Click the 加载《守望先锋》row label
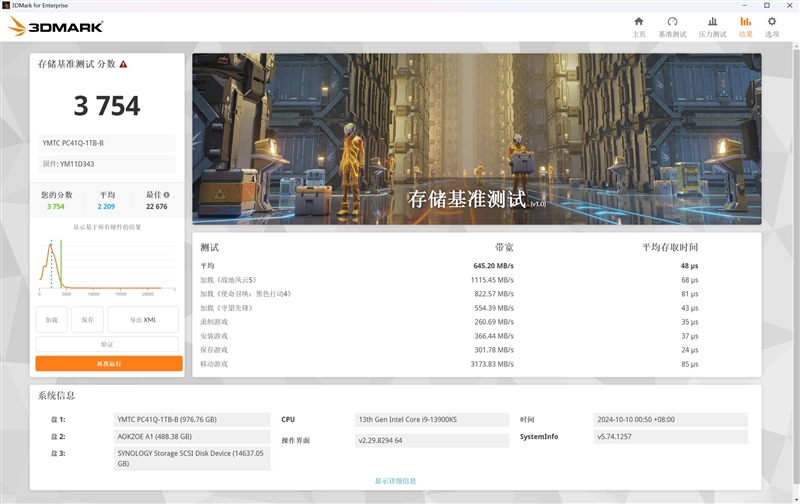800x504 pixels. tap(227, 308)
